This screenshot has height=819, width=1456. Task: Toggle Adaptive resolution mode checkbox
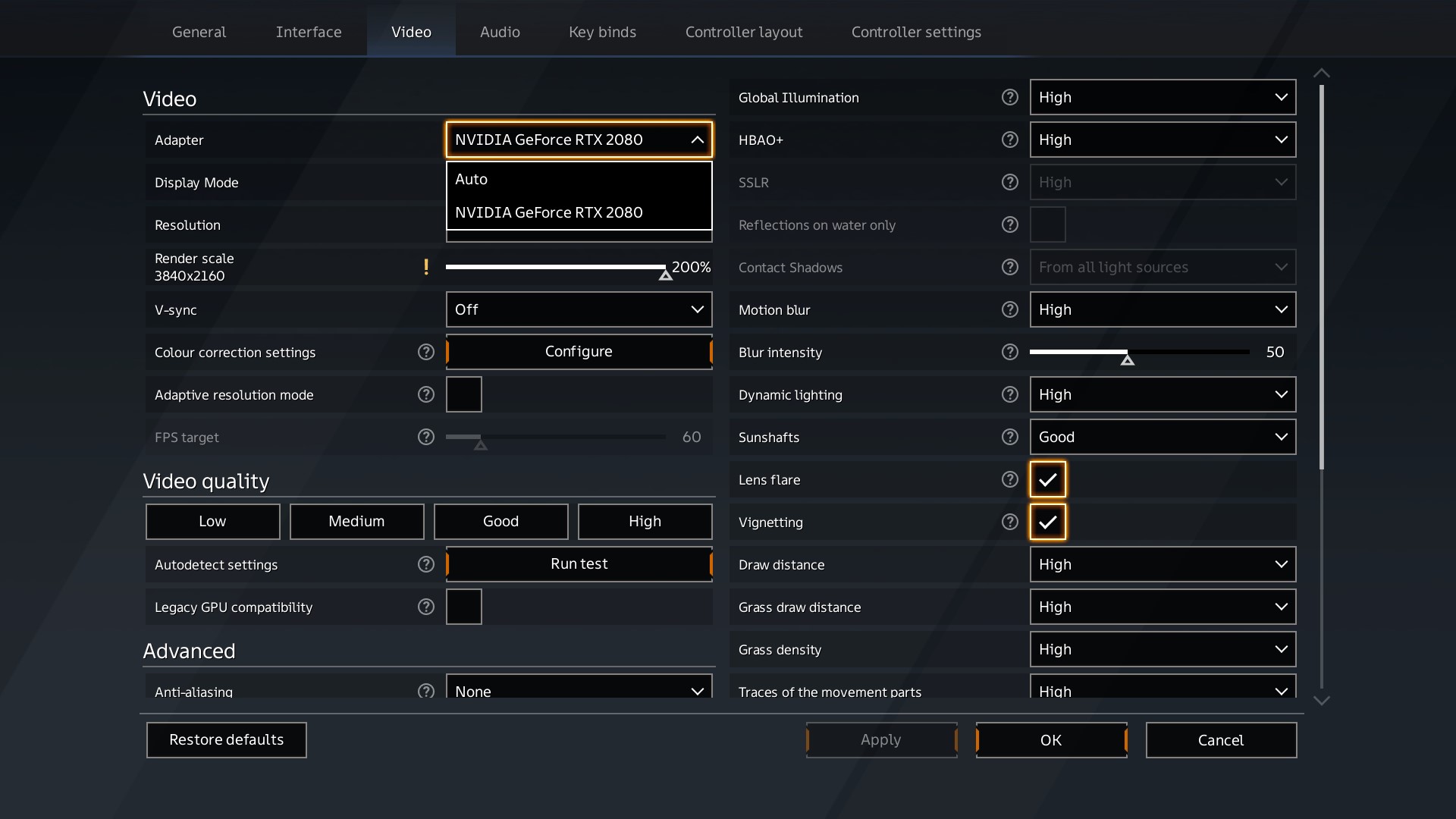[464, 394]
